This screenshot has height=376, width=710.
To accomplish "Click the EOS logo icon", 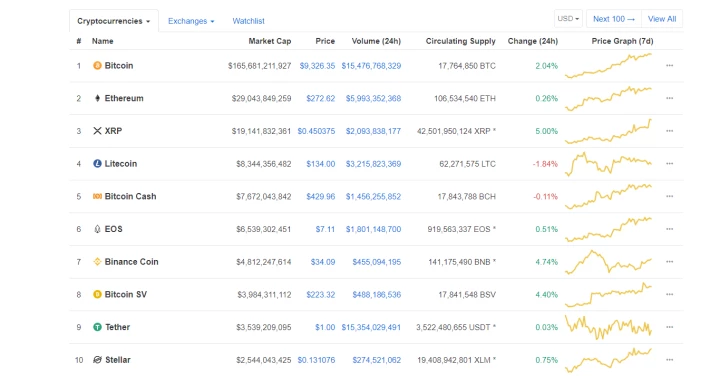I will [x=97, y=229].
